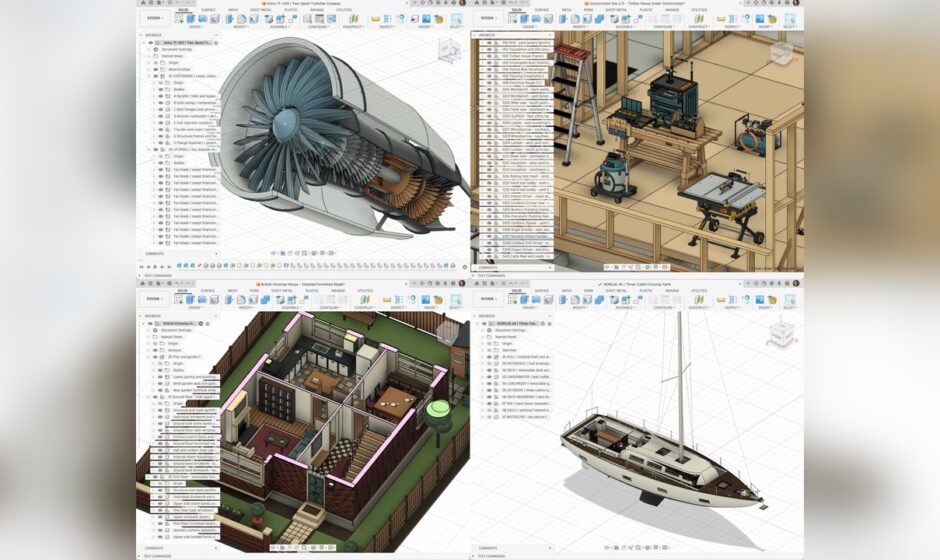The height and width of the screenshot is (560, 940).
Task: Click Named Views in Victorian House browser
Action: point(171,337)
